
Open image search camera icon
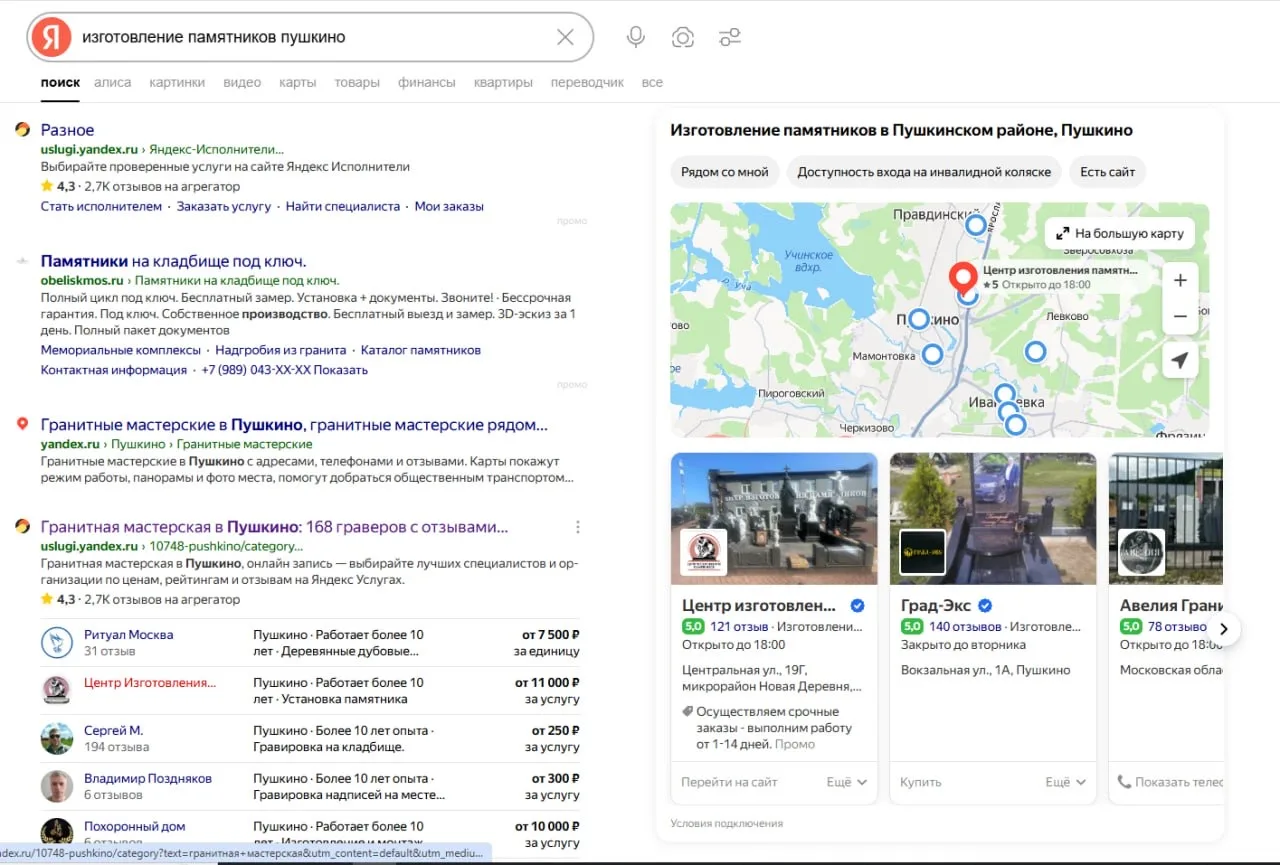683,37
